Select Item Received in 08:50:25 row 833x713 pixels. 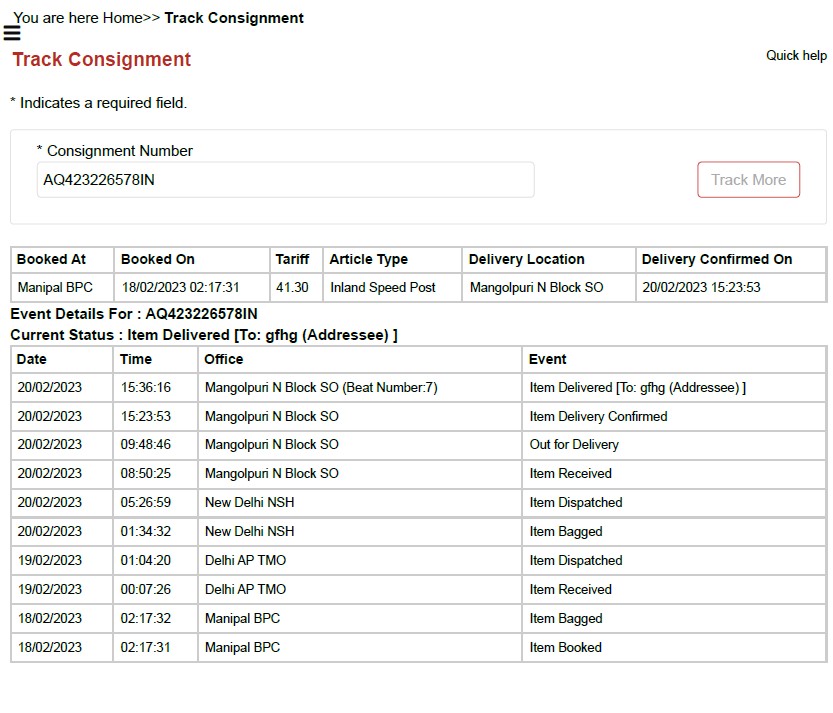[x=571, y=473]
